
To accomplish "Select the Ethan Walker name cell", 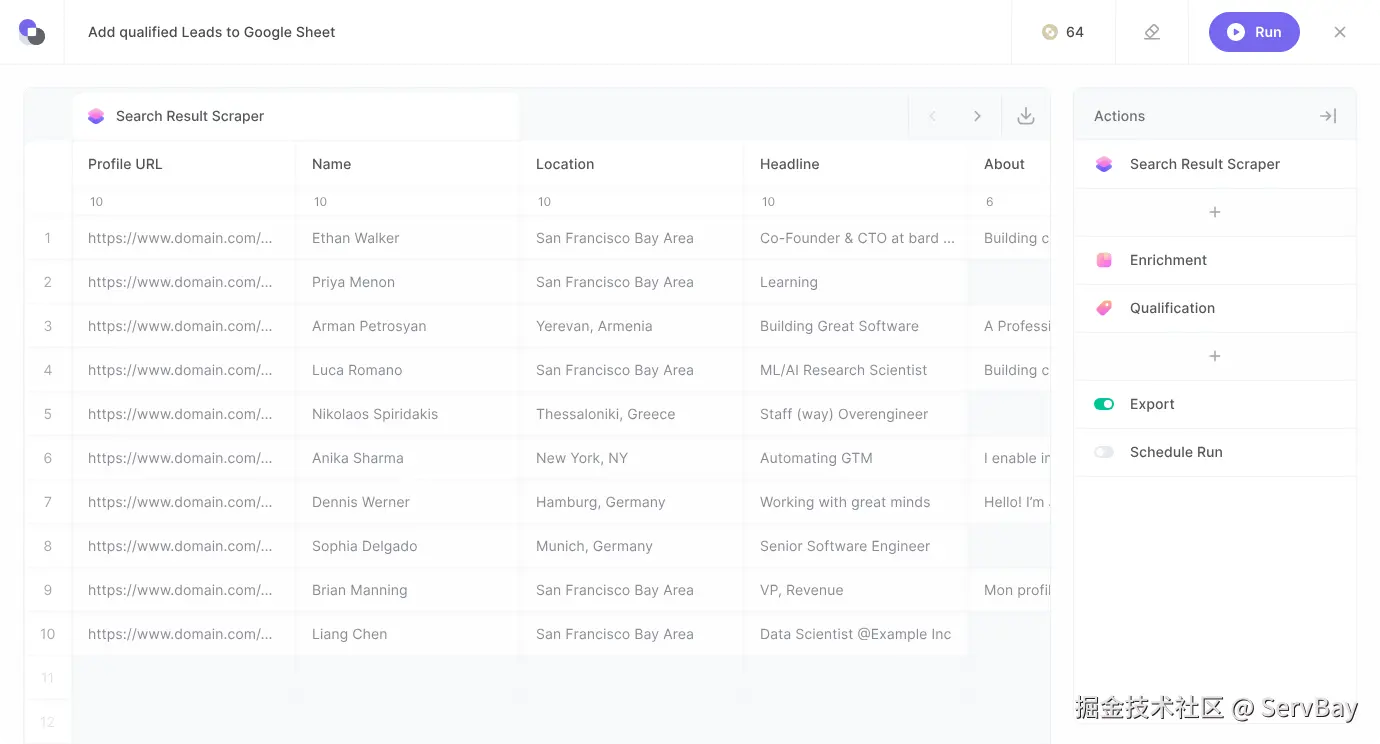I will point(408,238).
